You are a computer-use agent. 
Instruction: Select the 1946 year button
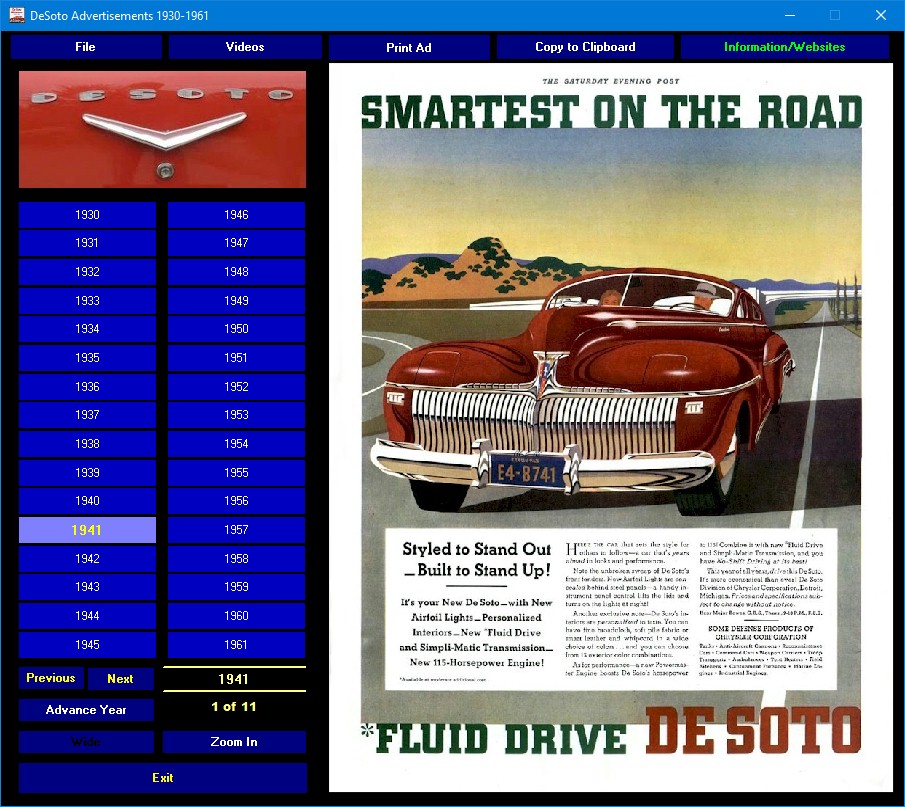[236, 215]
